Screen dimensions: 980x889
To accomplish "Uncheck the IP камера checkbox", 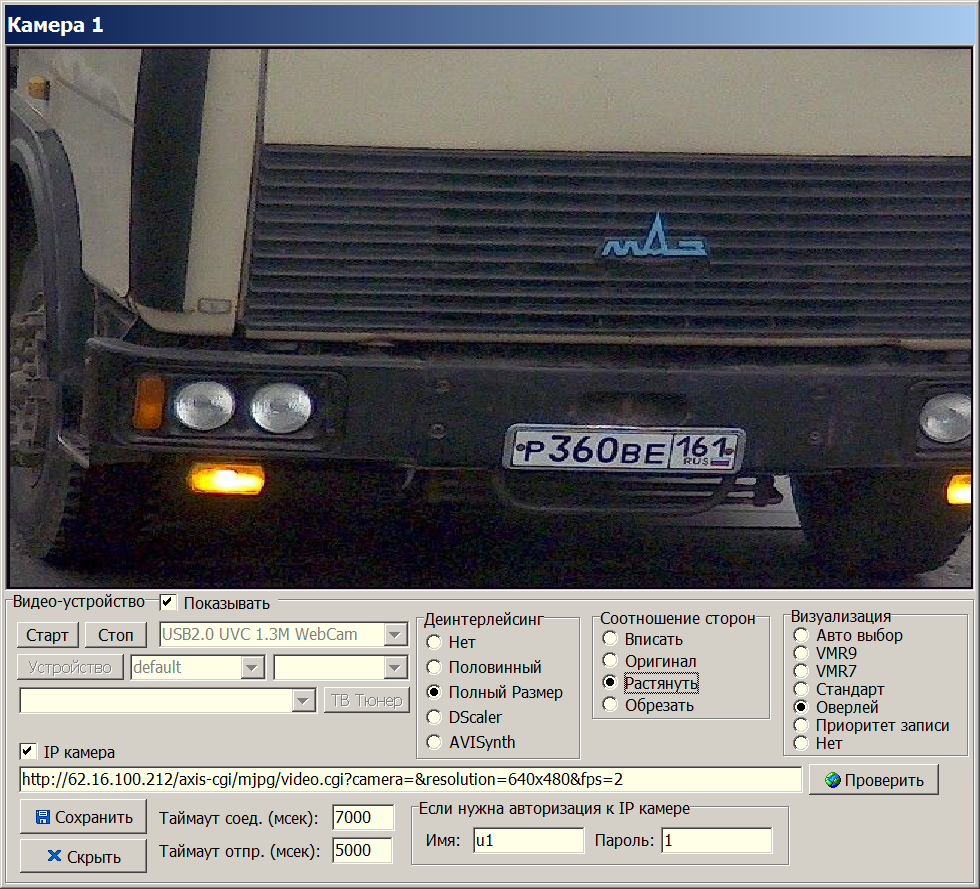I will coord(28,751).
